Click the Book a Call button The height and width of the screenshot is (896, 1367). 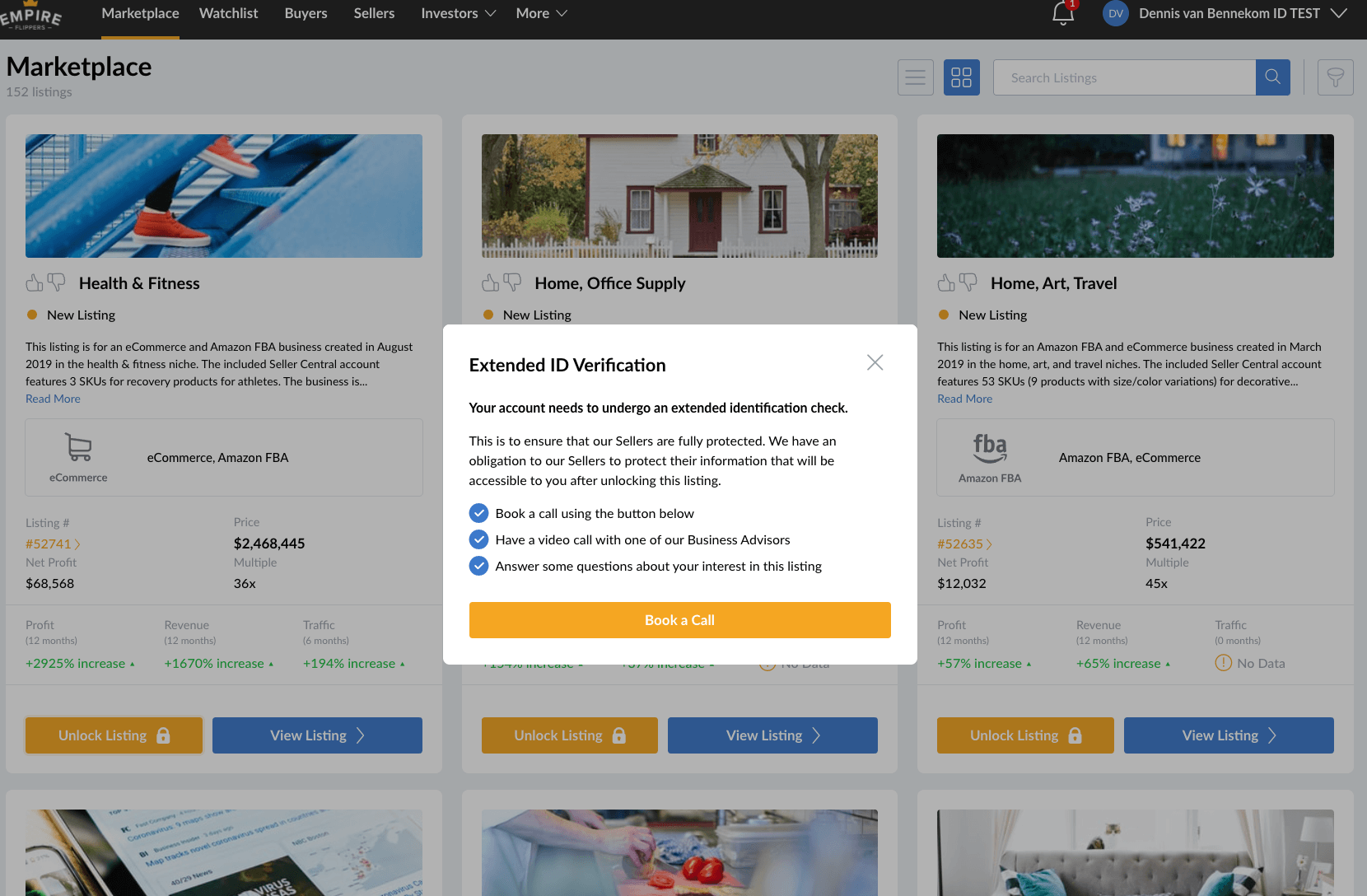point(679,620)
